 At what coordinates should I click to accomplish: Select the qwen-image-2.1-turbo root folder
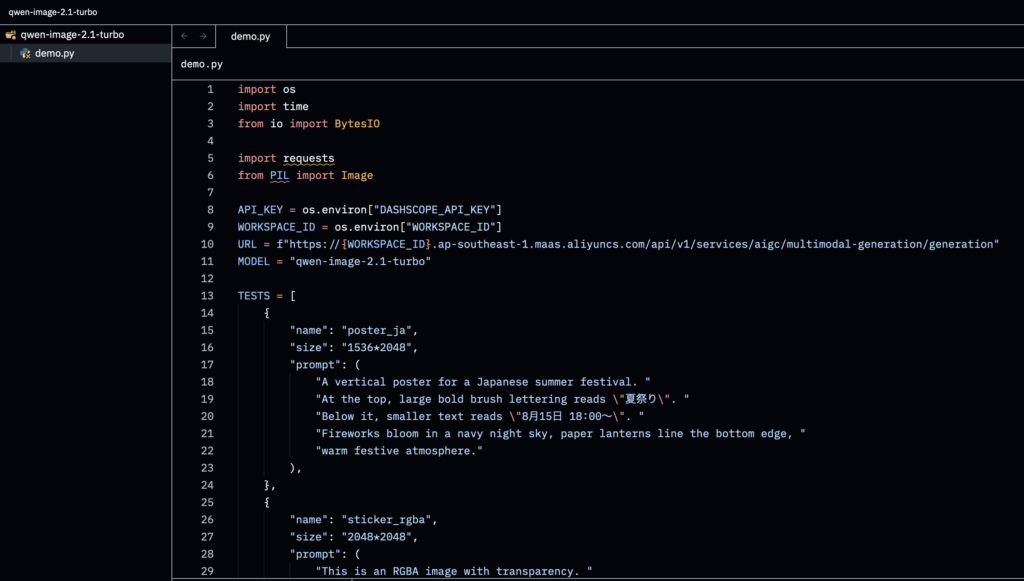click(85, 35)
